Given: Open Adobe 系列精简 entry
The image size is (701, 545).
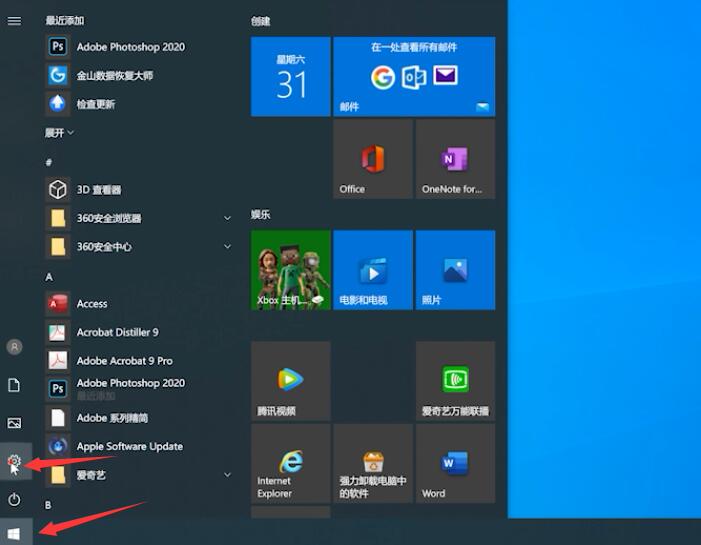Looking at the screenshot, I should click(x=139, y=418).
